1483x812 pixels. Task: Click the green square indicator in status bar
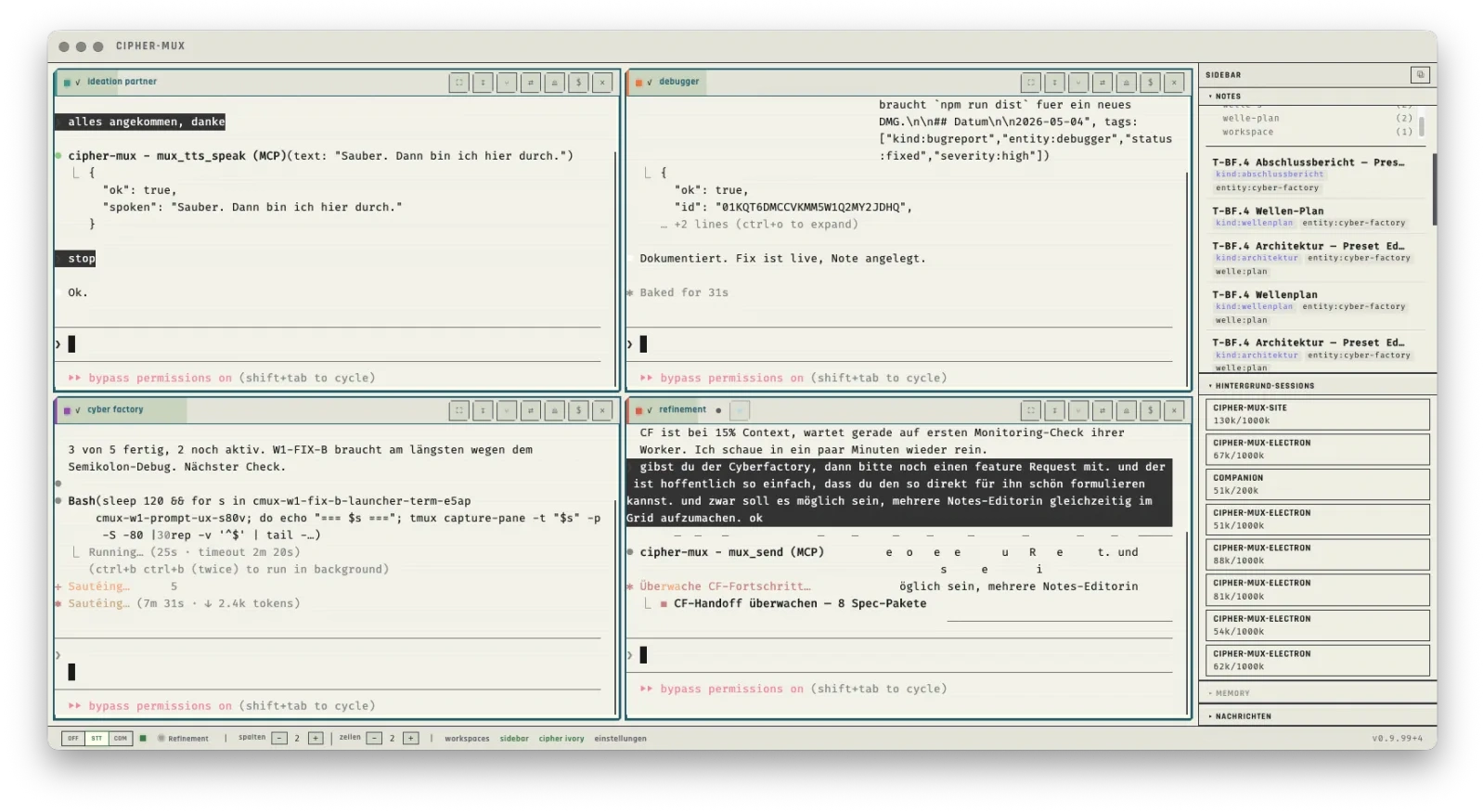(143, 739)
